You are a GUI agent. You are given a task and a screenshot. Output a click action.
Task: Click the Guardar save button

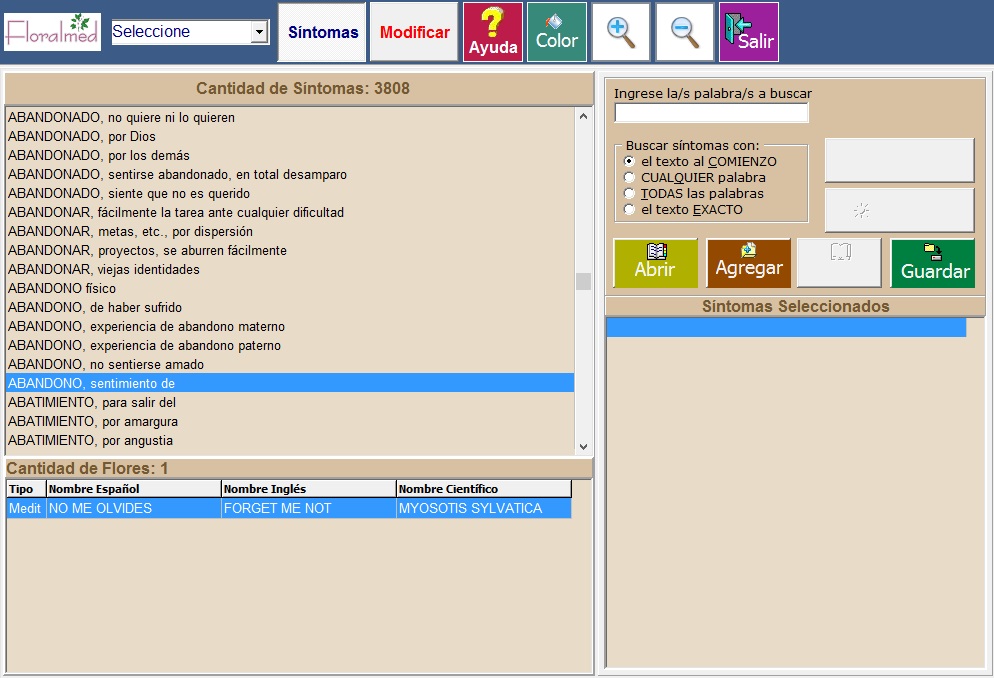point(933,263)
